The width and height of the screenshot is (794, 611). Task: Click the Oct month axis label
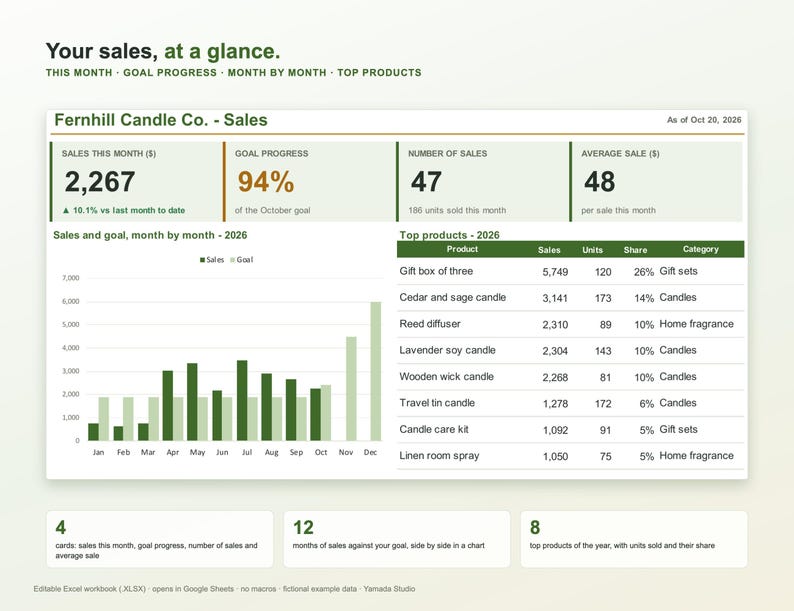point(321,452)
